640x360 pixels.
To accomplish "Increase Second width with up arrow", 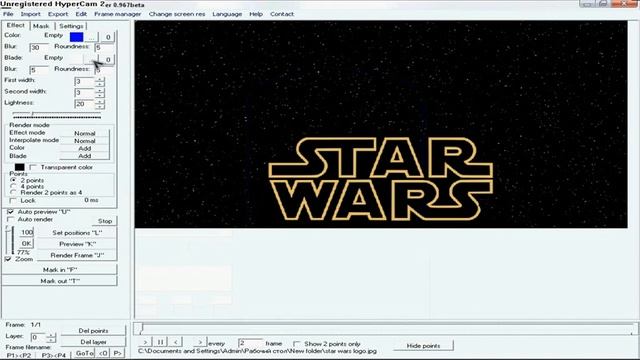I will (100, 90).
